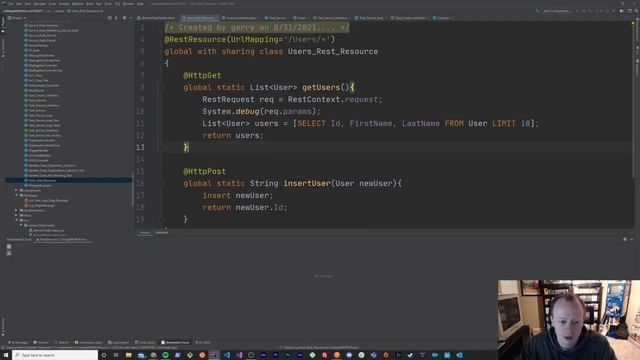Screen dimensions: 640x360
Task: Open the Log Analyzer tool window tab
Action: point(119,342)
